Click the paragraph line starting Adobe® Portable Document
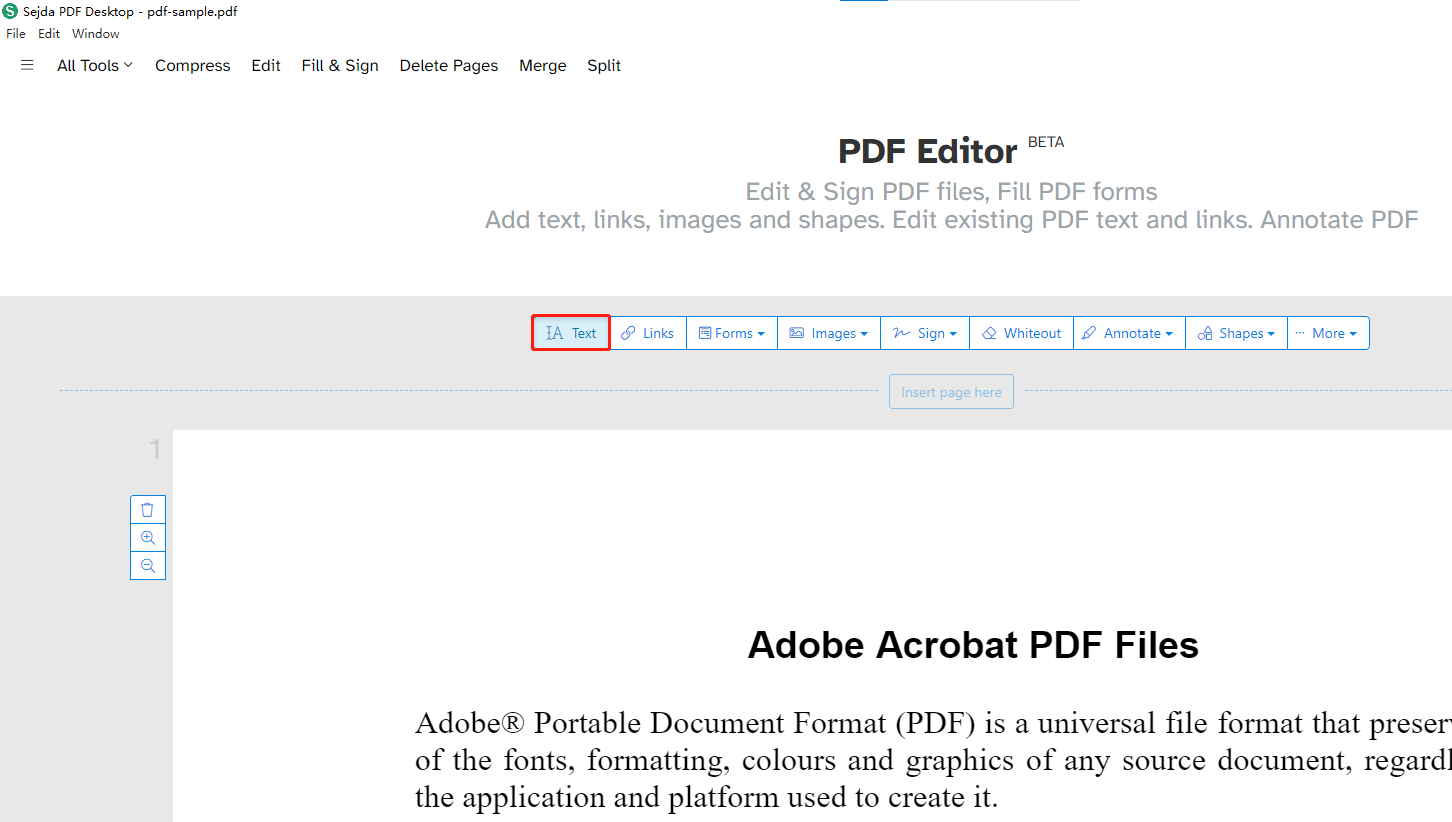Viewport: 1452px width, 822px height. [933, 723]
